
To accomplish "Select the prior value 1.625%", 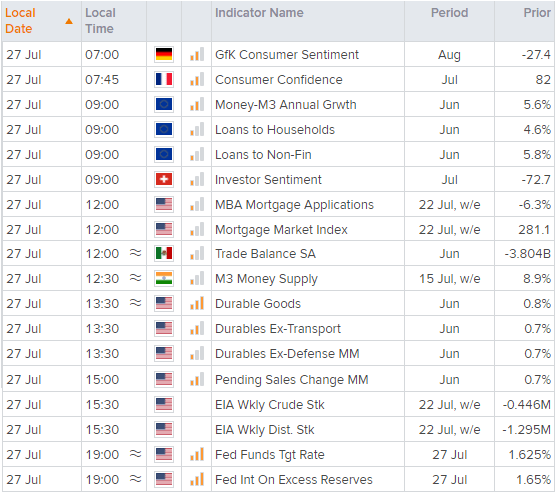I will (x=530, y=455).
